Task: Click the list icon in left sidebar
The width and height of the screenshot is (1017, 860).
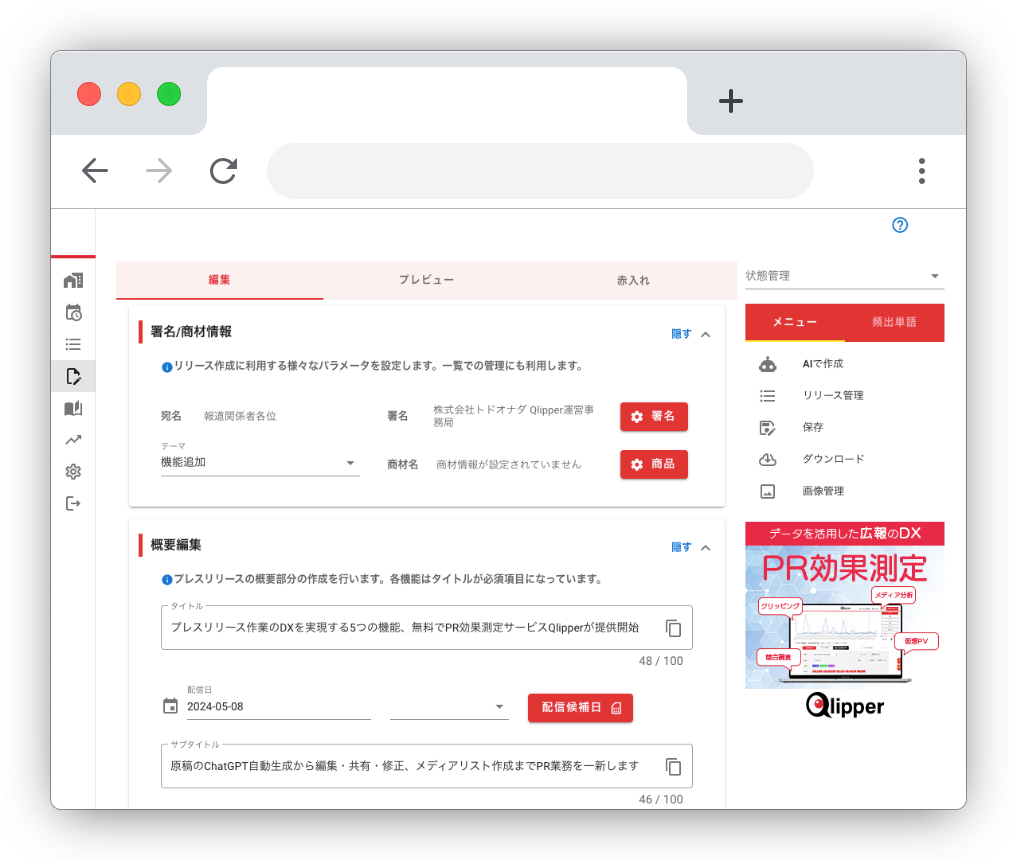Action: (73, 344)
